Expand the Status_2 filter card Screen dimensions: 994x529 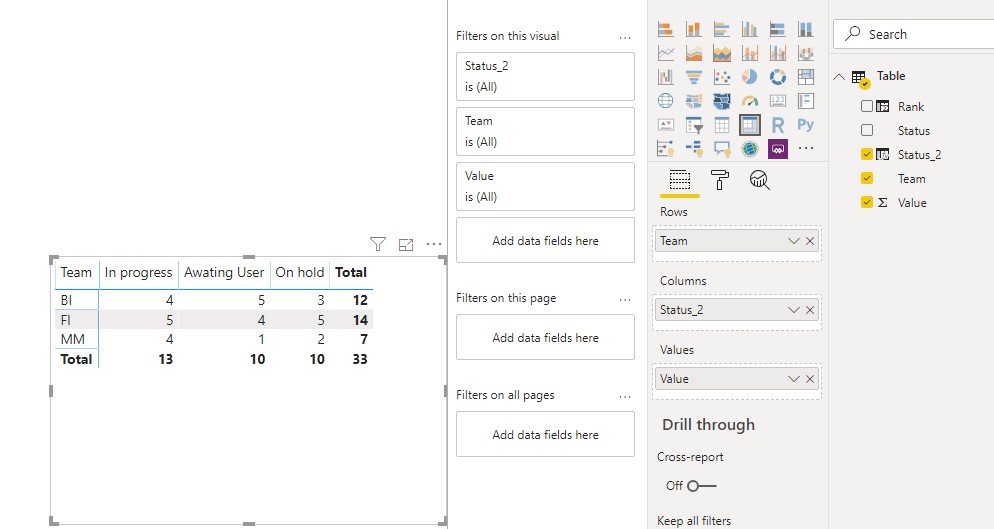(x=545, y=76)
